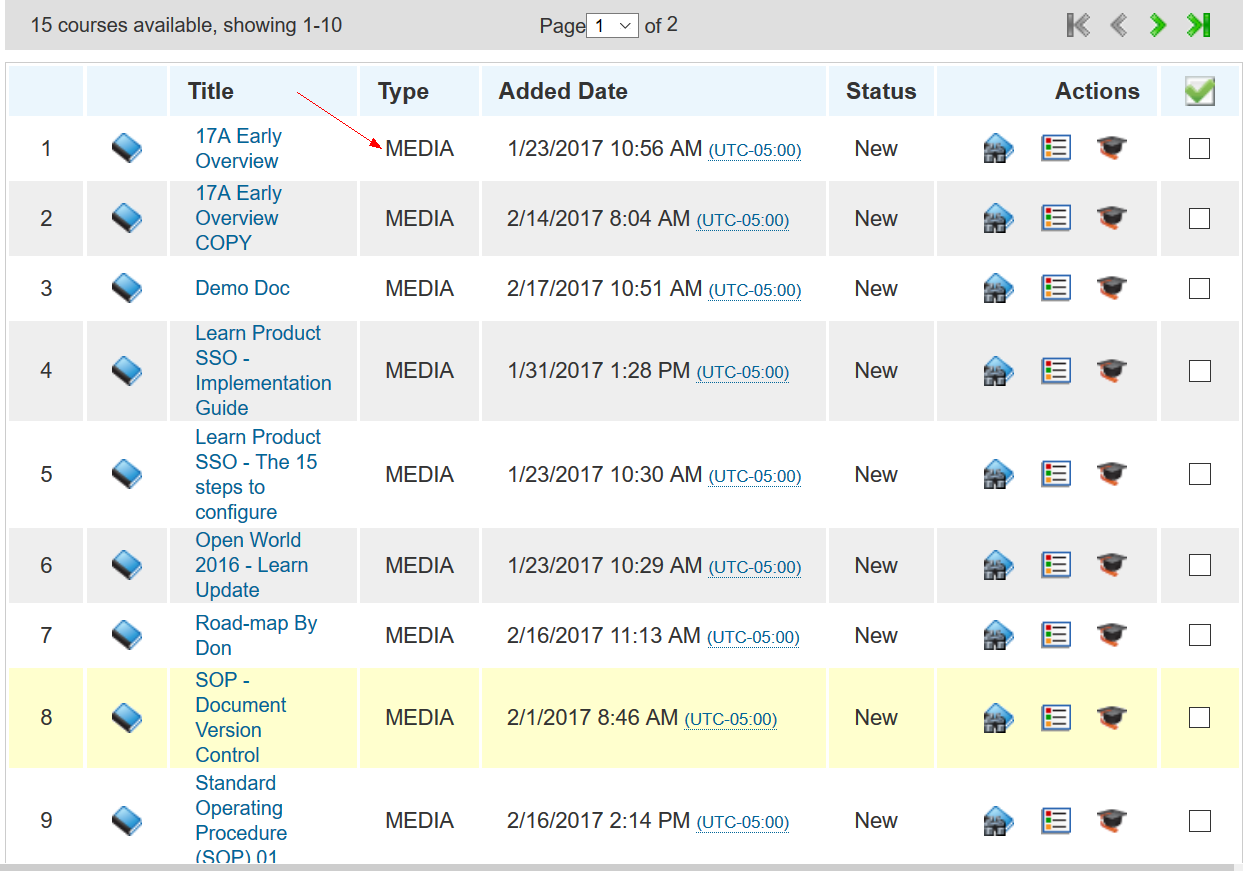Click the colored list icon in row 1
Viewport: 1243px width, 871px height.
1056,148
